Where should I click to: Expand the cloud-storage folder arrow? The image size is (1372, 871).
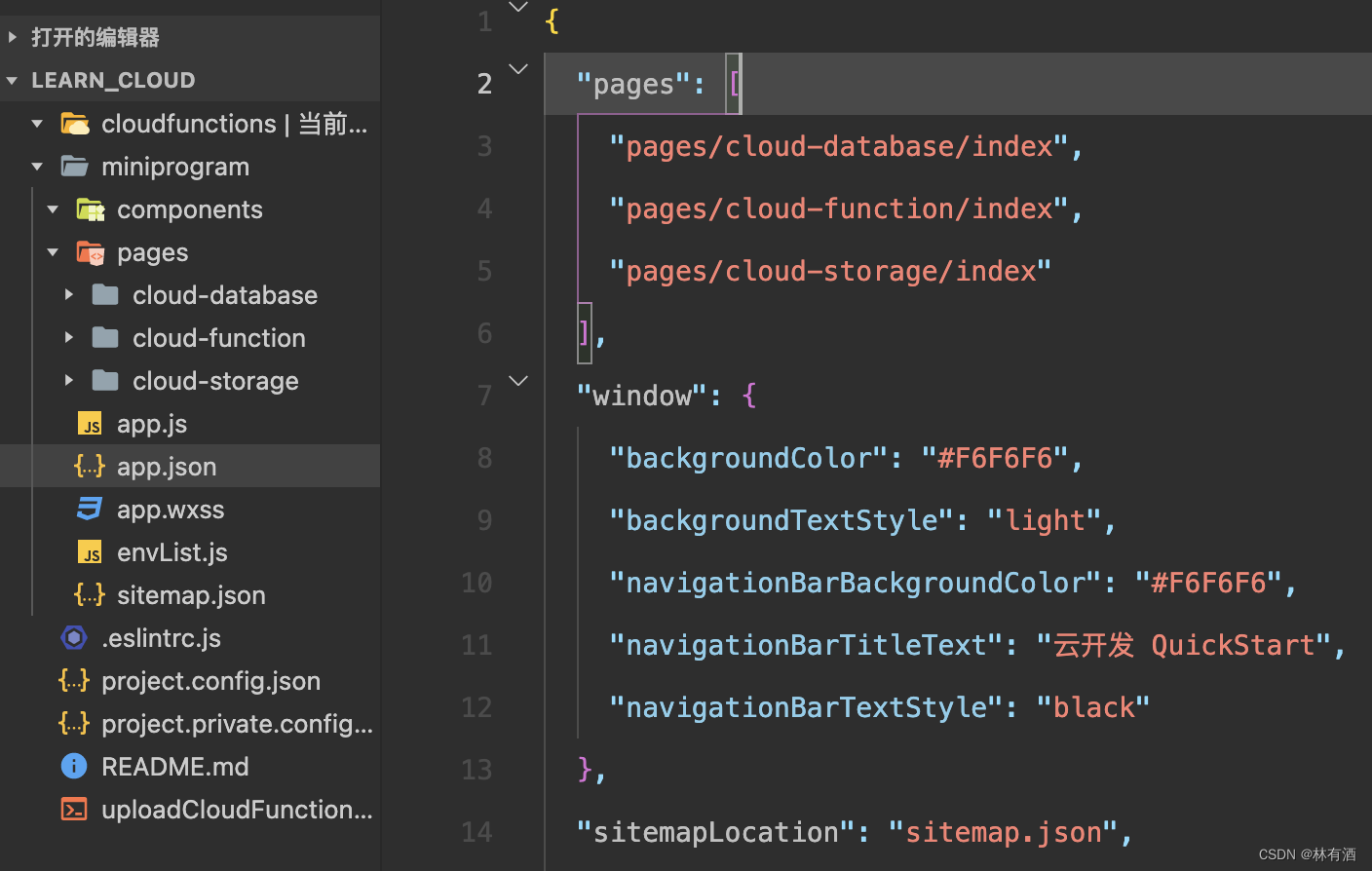[68, 380]
